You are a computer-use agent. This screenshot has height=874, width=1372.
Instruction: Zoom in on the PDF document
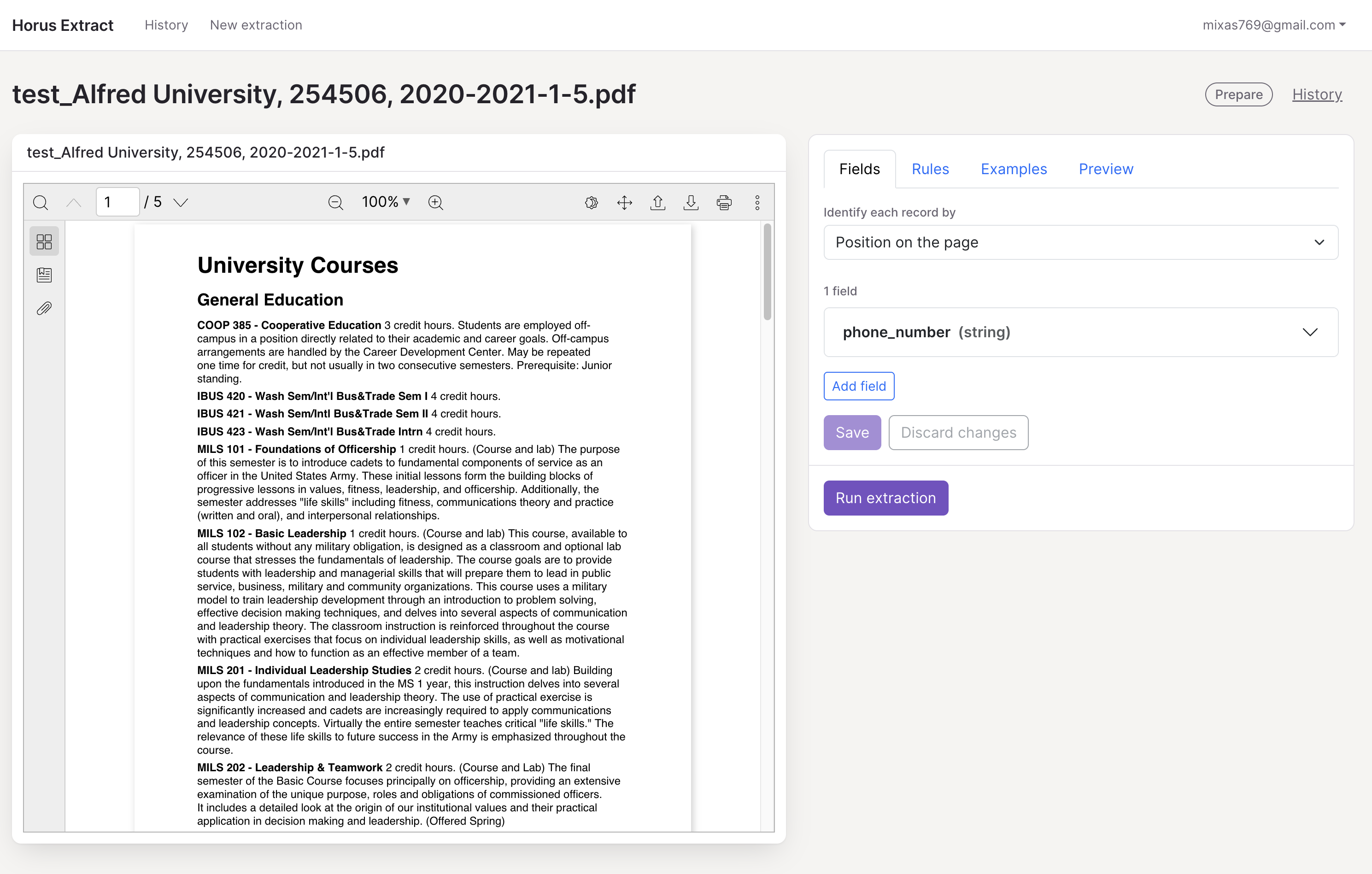point(436,202)
